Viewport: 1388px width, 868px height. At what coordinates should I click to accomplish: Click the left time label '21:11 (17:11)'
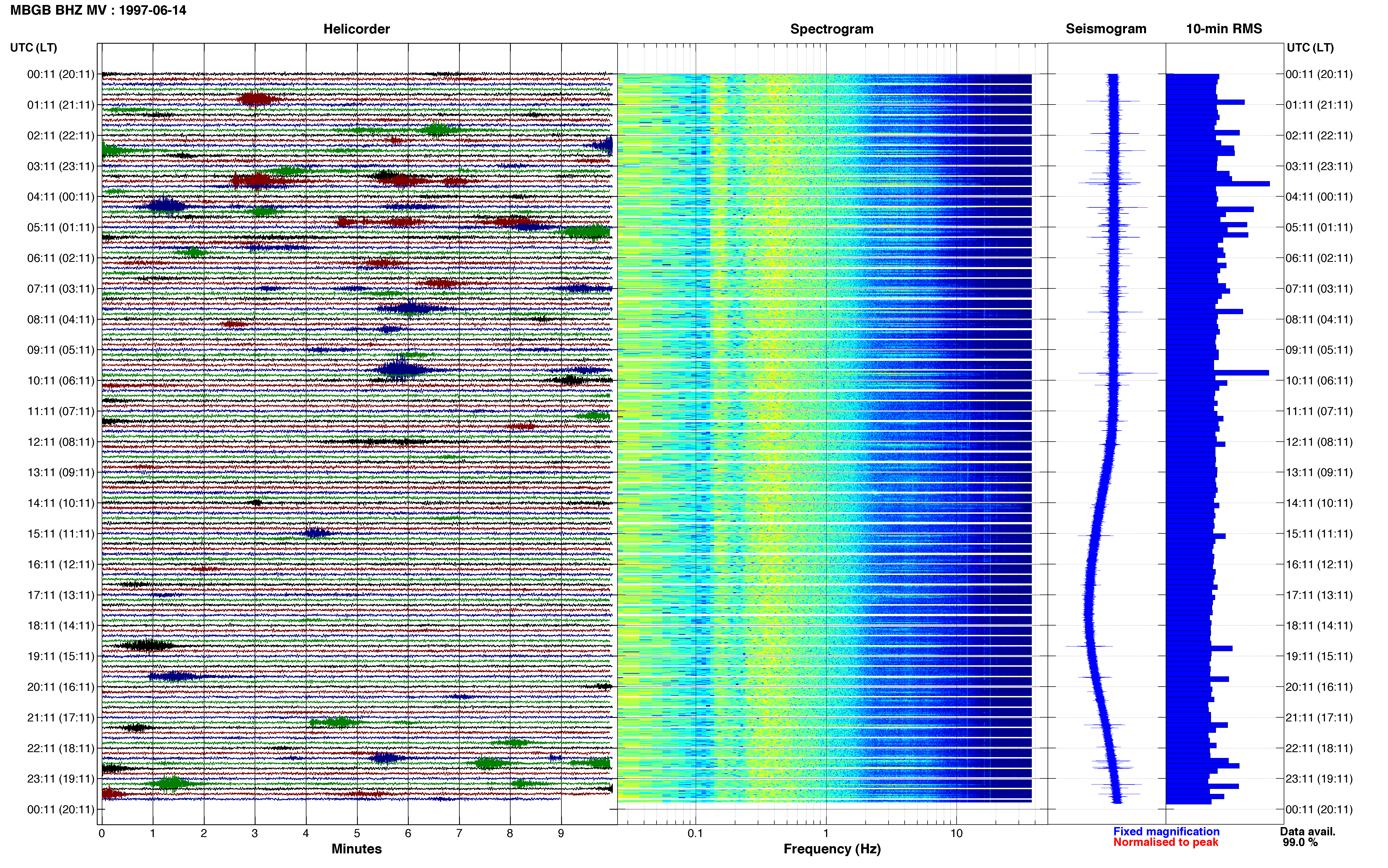pyautogui.click(x=61, y=718)
